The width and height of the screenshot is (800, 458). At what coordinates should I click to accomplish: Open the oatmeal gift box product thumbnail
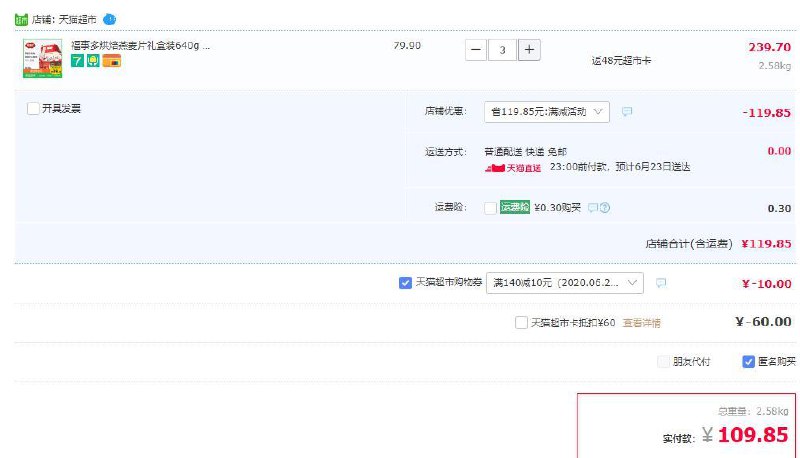tap(42, 59)
